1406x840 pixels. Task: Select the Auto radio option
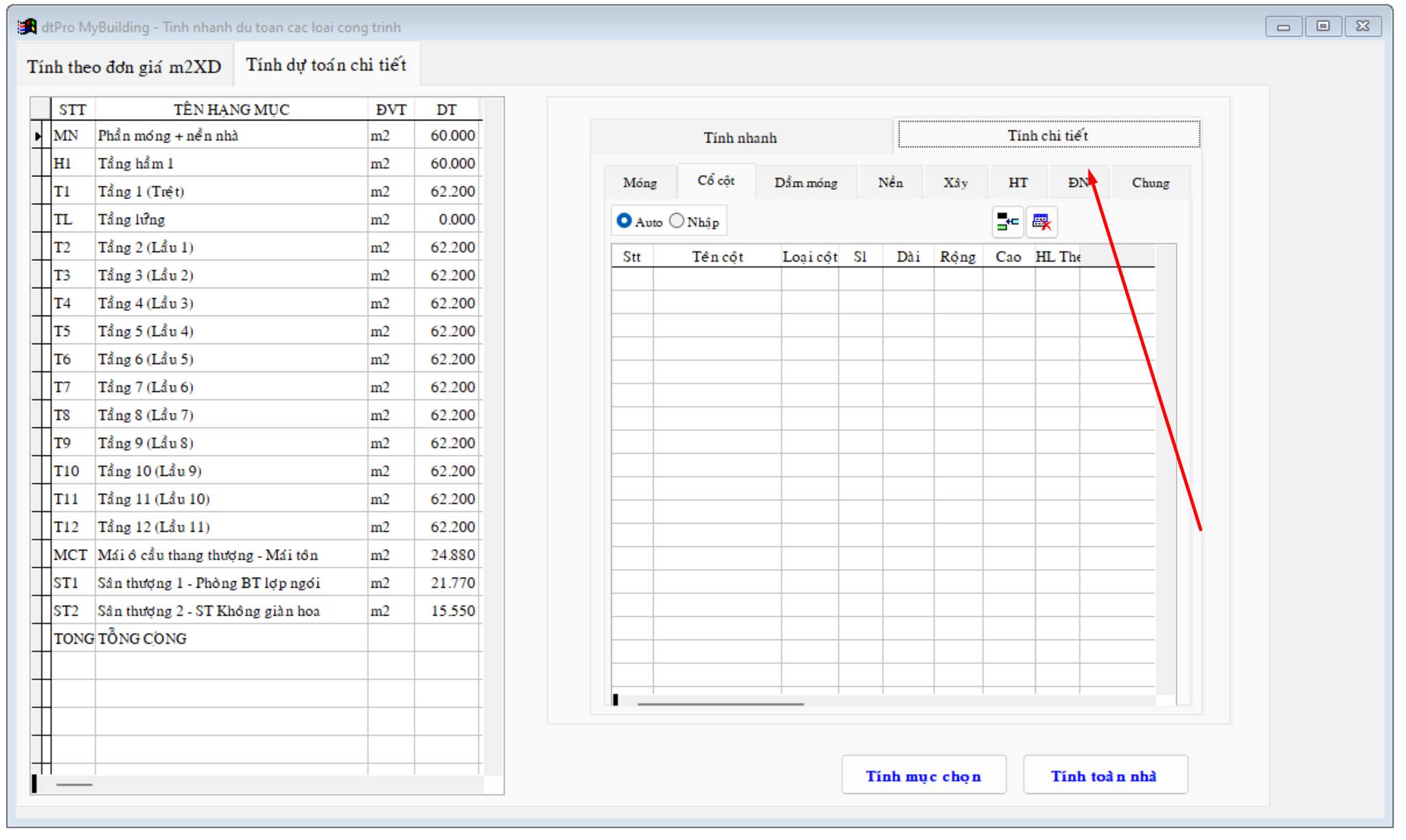pos(624,221)
